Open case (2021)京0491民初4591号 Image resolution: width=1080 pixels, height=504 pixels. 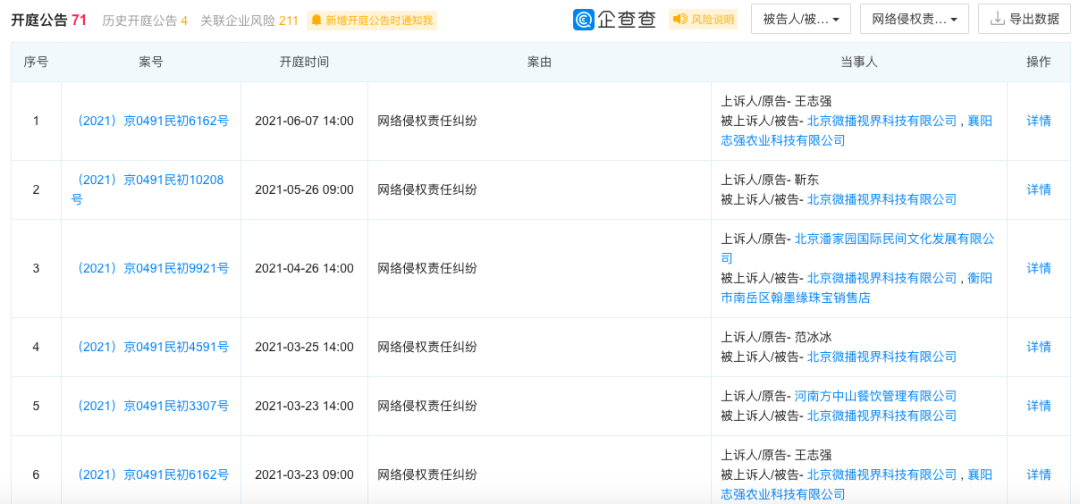153,347
